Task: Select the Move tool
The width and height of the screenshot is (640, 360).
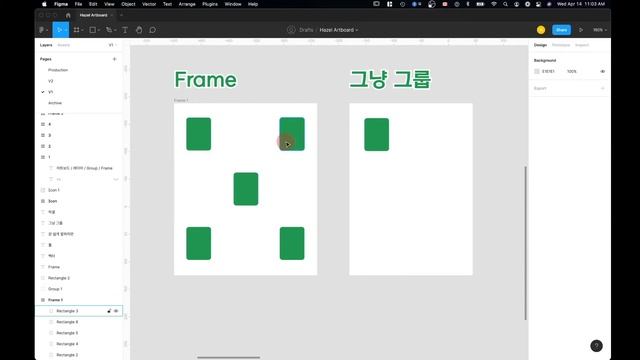Action: [x=59, y=30]
